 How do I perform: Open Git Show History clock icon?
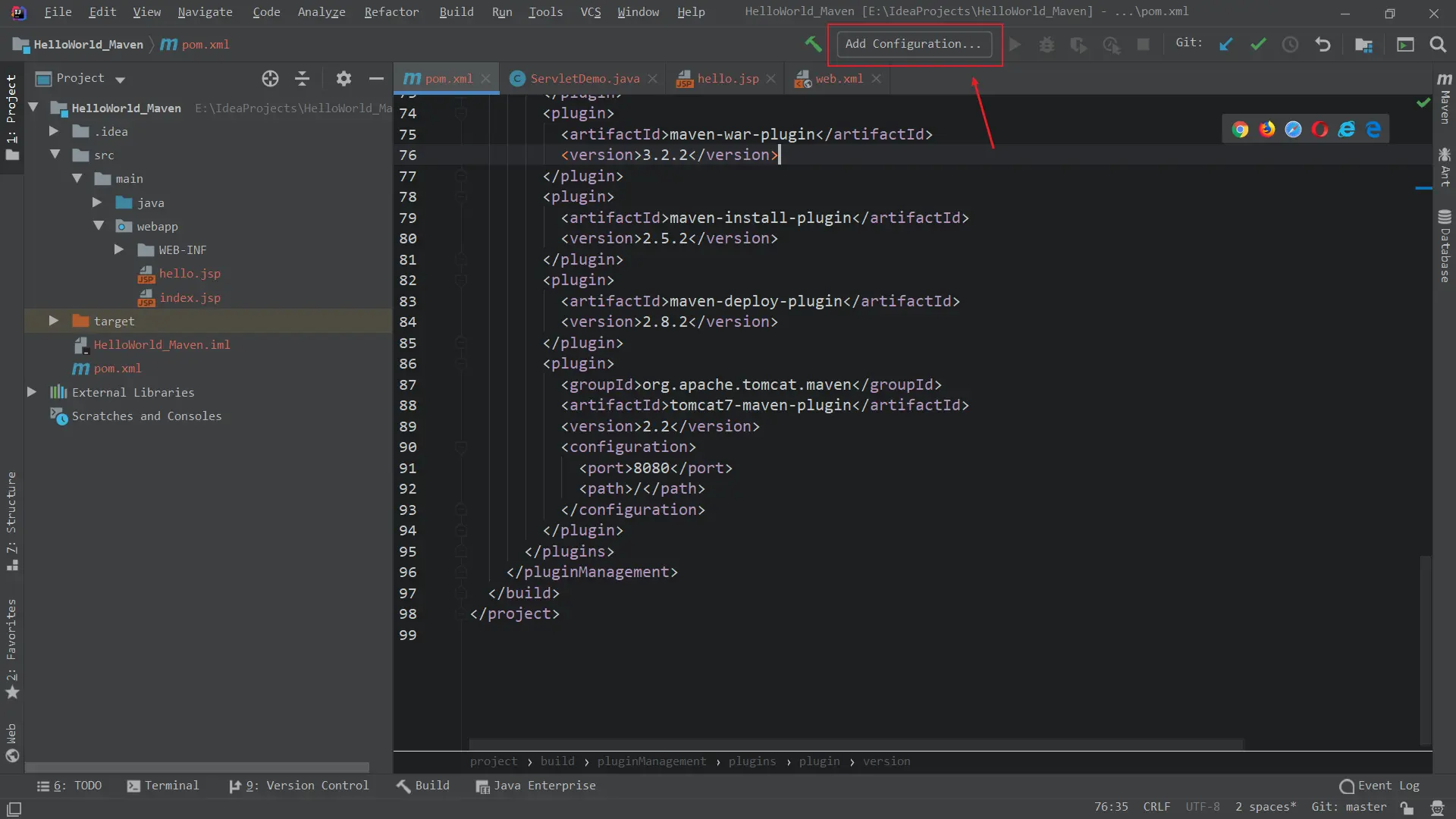(x=1290, y=45)
